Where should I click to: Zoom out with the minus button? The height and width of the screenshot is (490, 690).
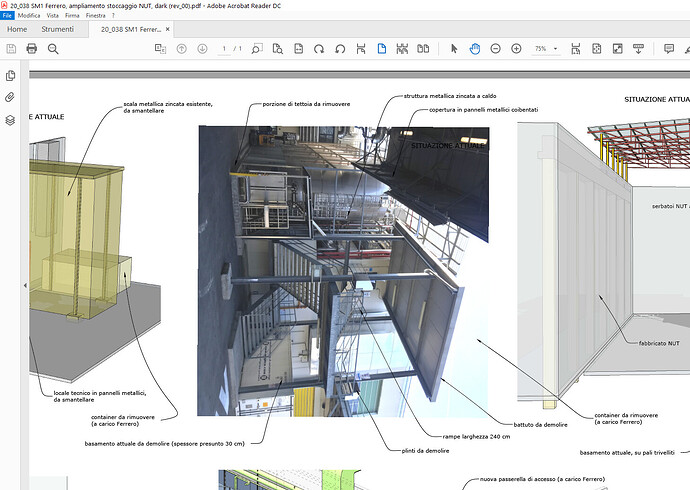(496, 49)
